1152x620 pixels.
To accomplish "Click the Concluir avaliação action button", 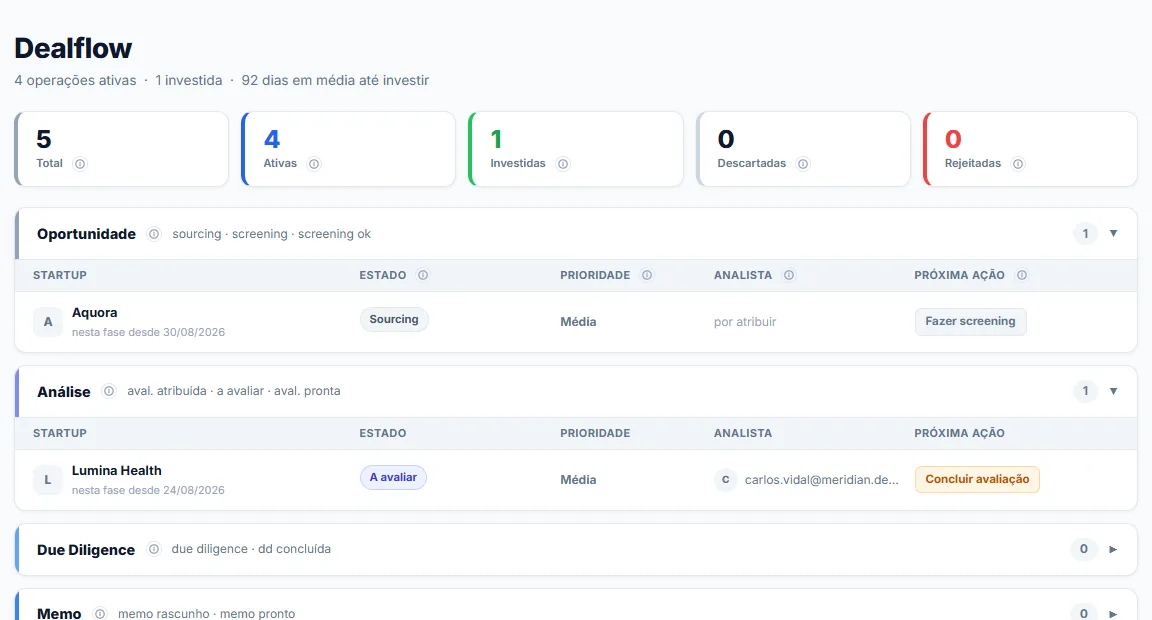I will pyautogui.click(x=976, y=479).
